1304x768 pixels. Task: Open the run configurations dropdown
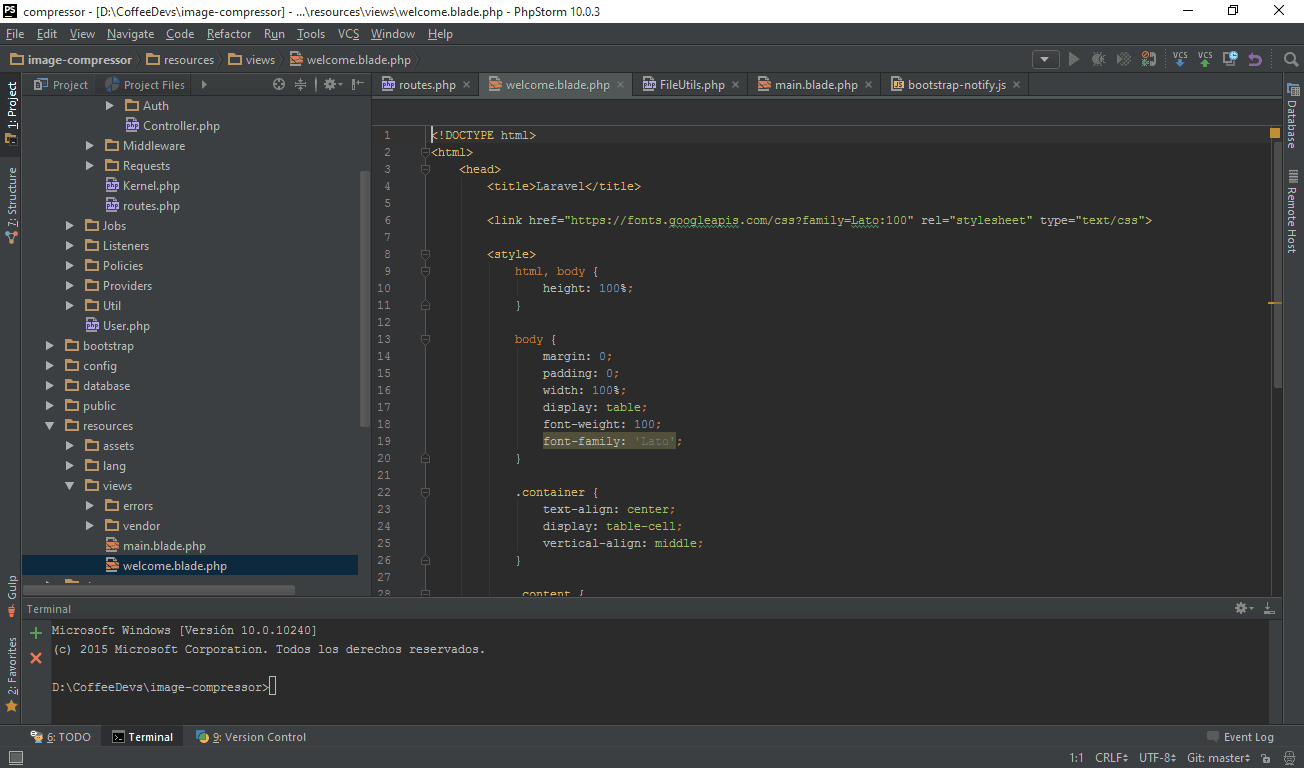coord(1045,59)
